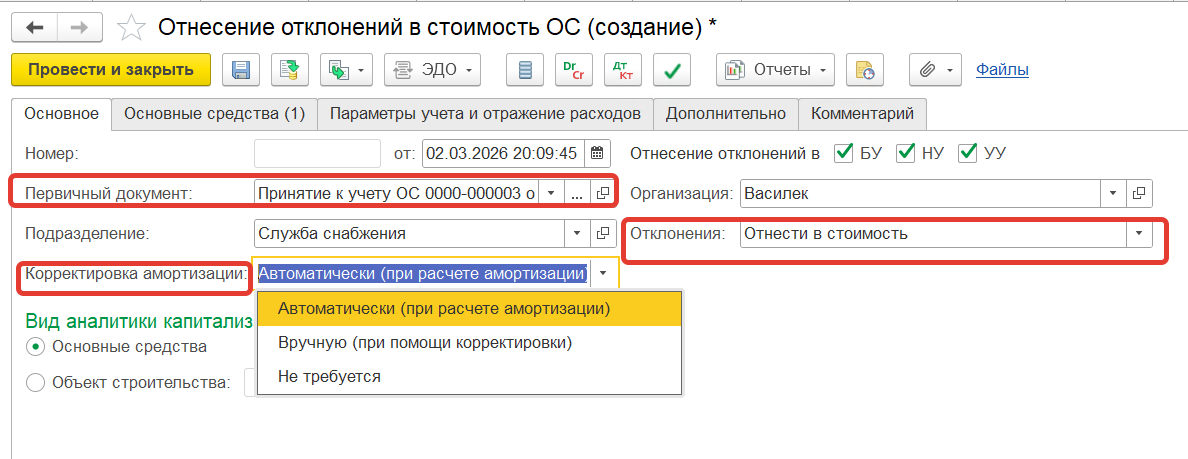The width and height of the screenshot is (1188, 459).
Task: Click the Организация field Василек
Action: [920, 193]
